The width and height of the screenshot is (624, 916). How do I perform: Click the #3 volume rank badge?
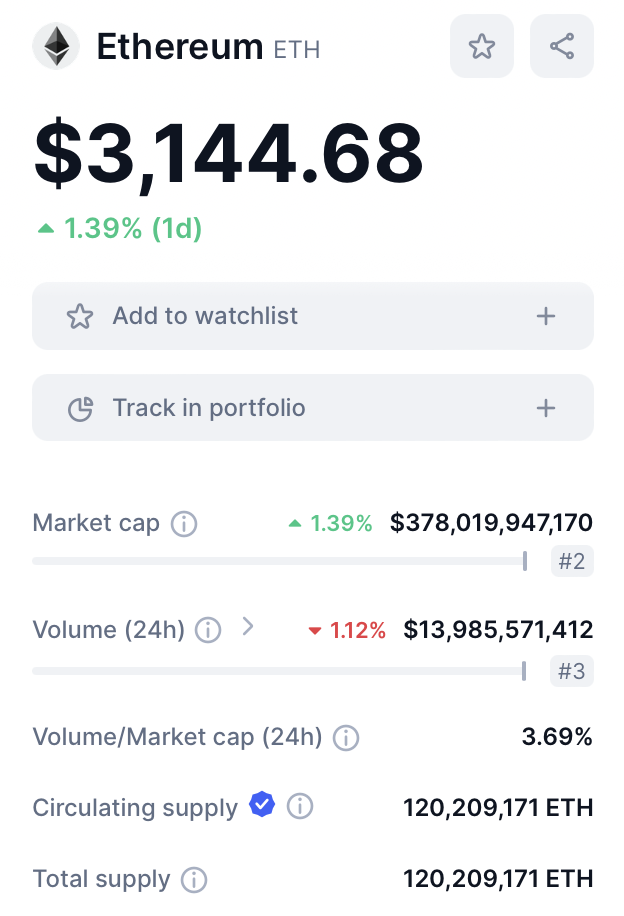(x=572, y=671)
